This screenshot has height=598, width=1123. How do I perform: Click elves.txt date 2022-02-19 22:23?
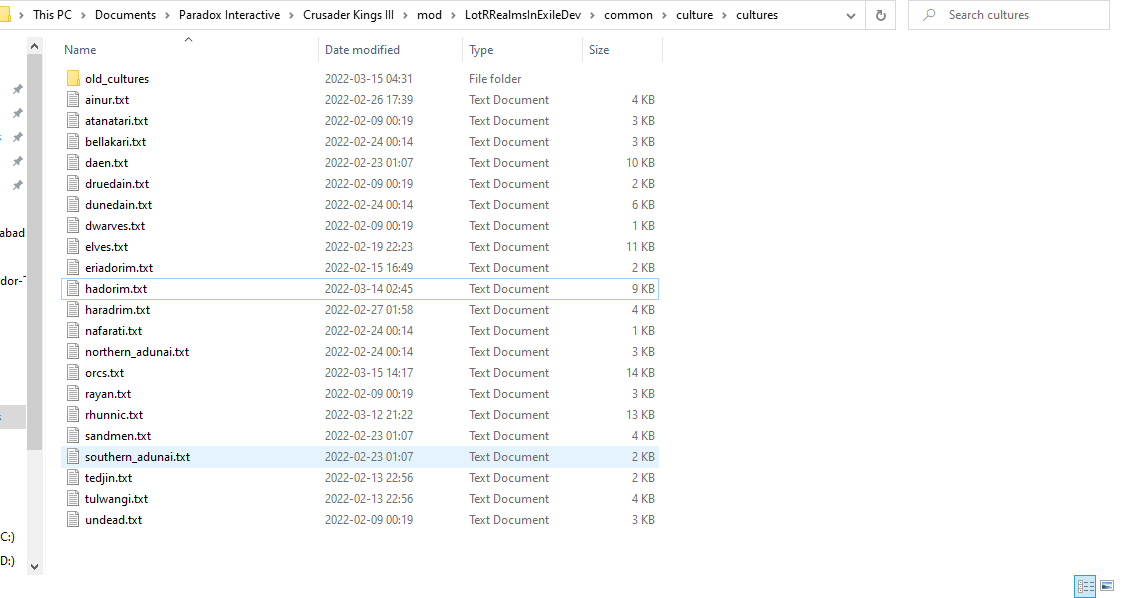369,246
